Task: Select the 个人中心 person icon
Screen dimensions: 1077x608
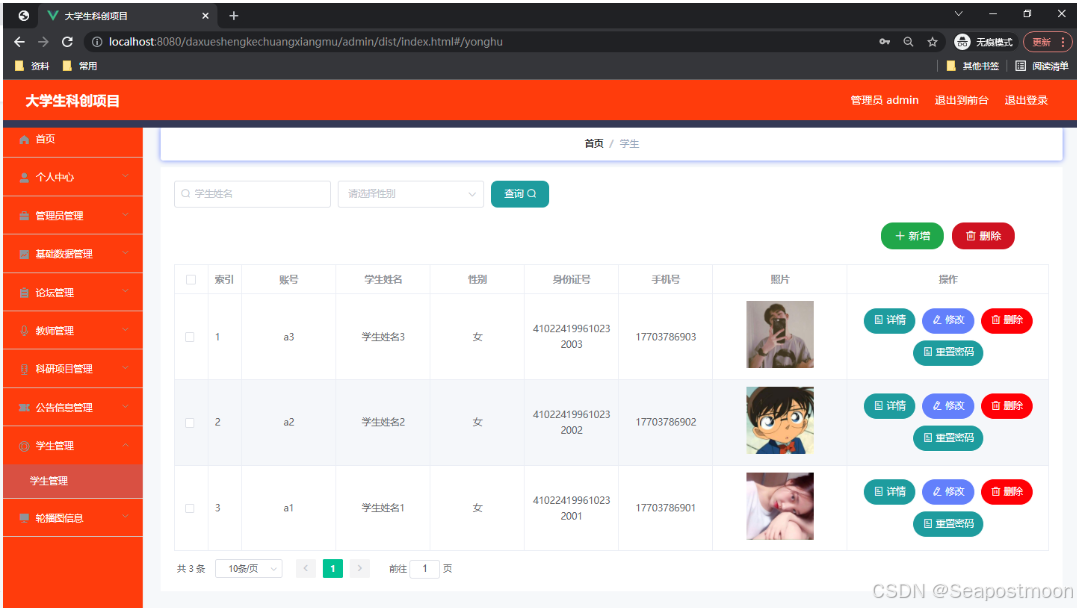Action: pos(22,178)
